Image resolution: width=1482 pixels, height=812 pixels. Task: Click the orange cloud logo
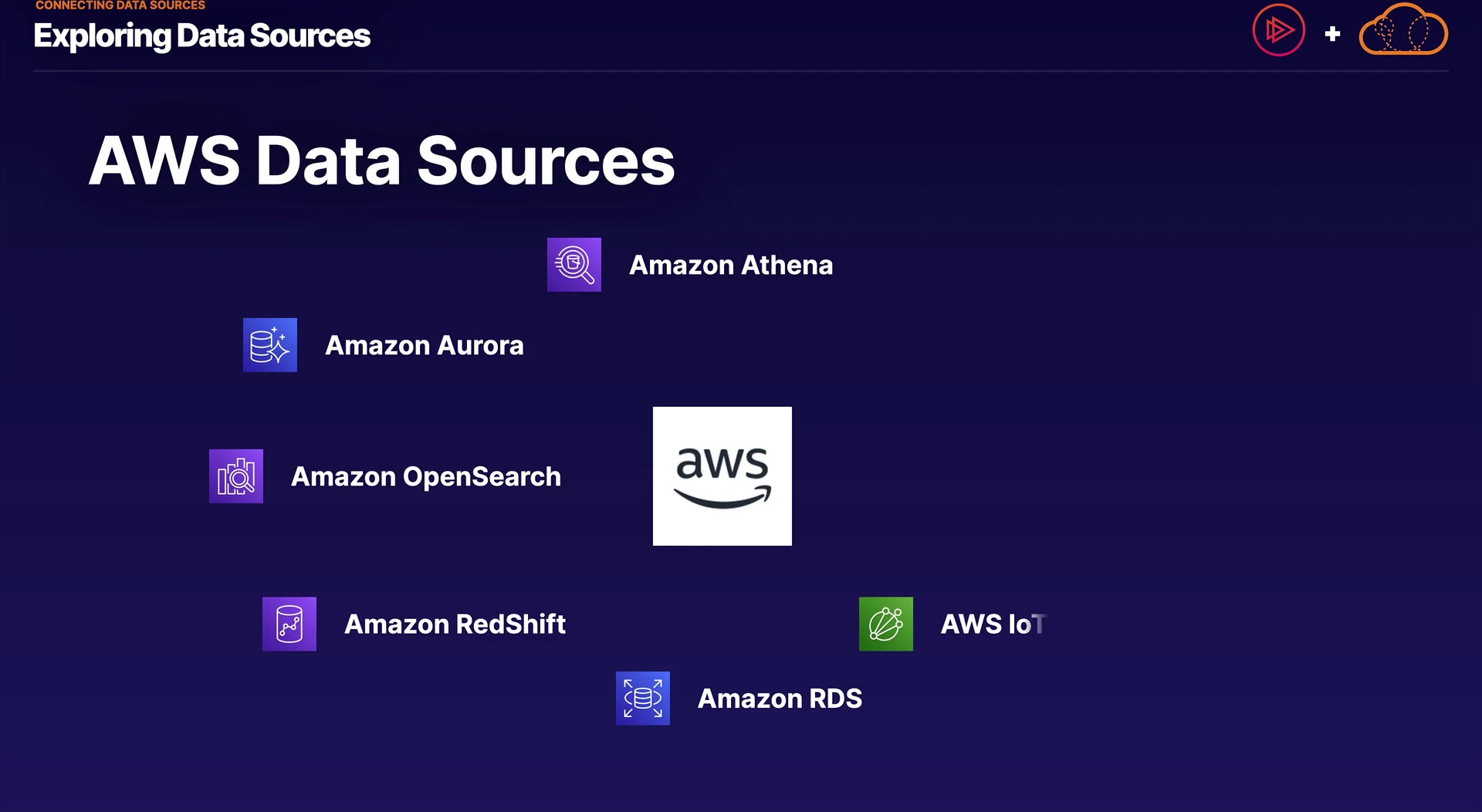pyautogui.click(x=1402, y=31)
